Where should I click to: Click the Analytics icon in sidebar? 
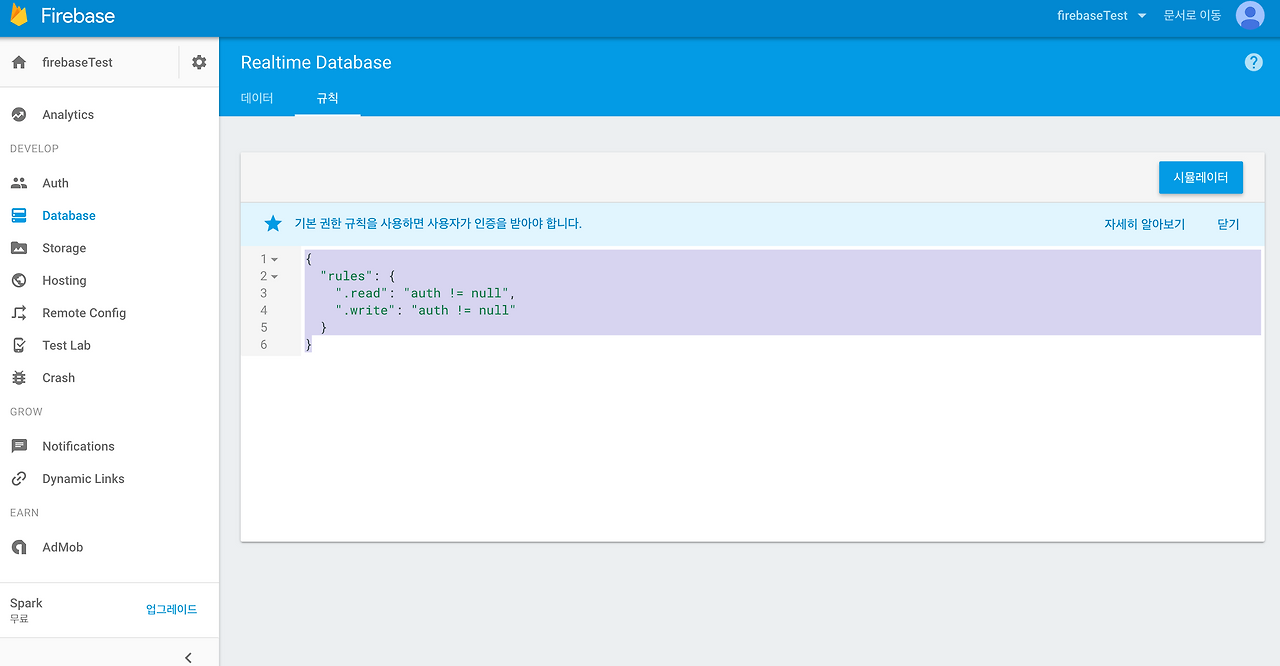(19, 115)
